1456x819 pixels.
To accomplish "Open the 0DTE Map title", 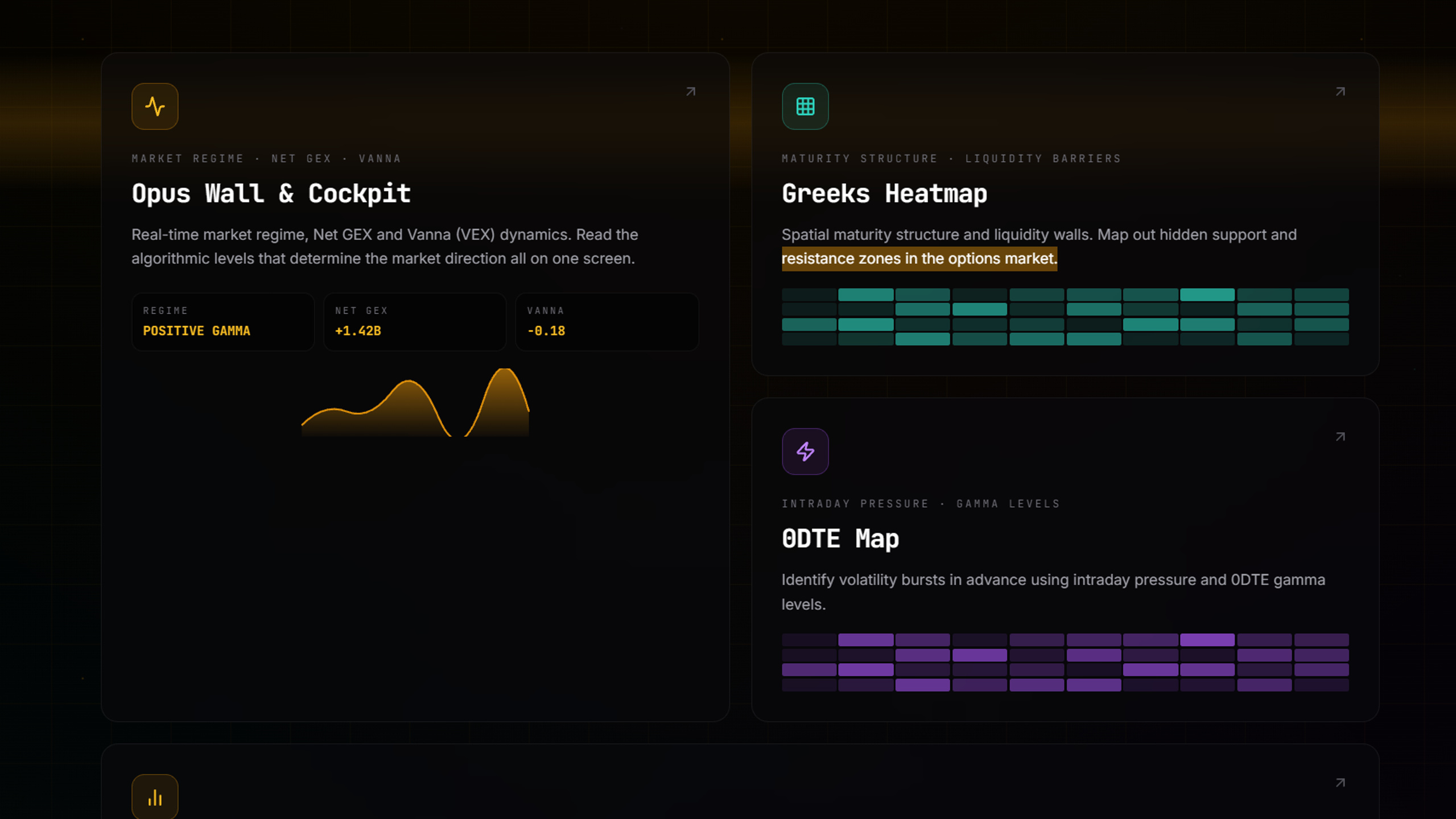I will (840, 539).
